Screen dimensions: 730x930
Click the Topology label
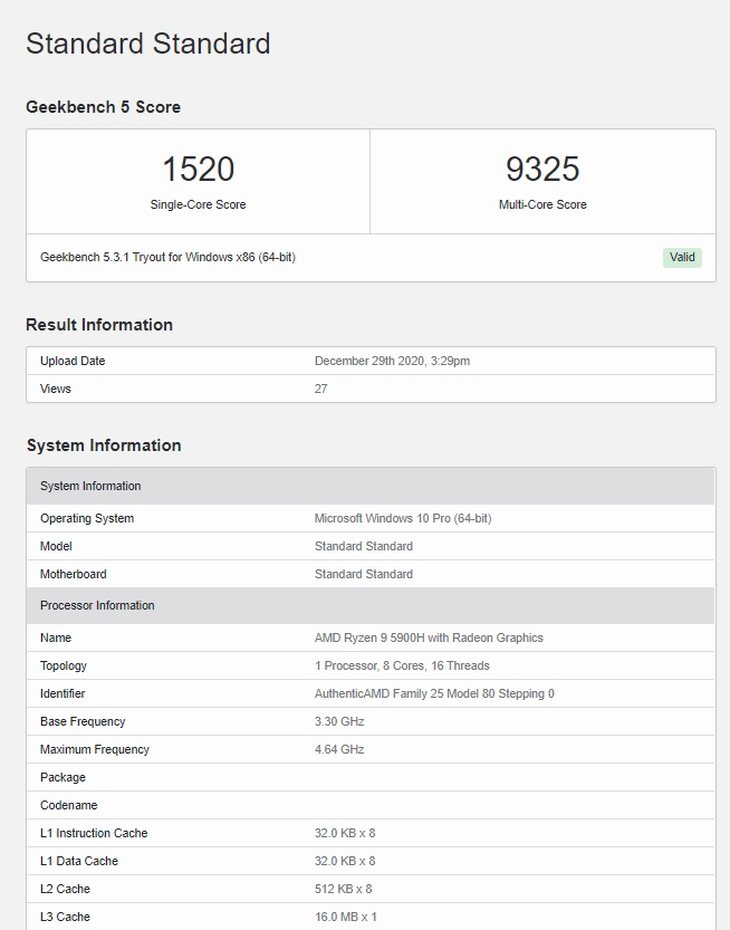click(x=63, y=665)
